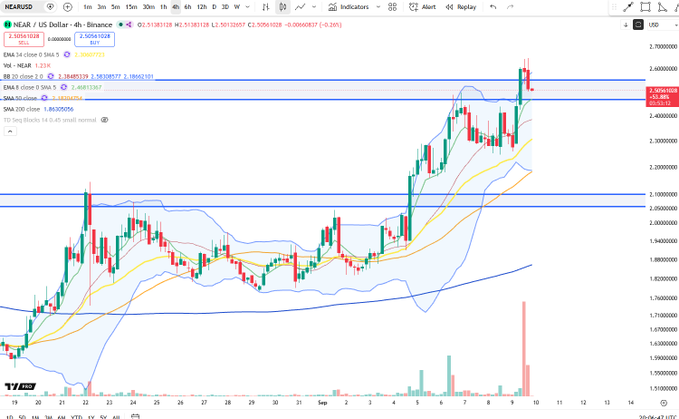679x419 pixels.
Task: Toggle the dark square icon beside USD
Action: [x=638, y=25]
